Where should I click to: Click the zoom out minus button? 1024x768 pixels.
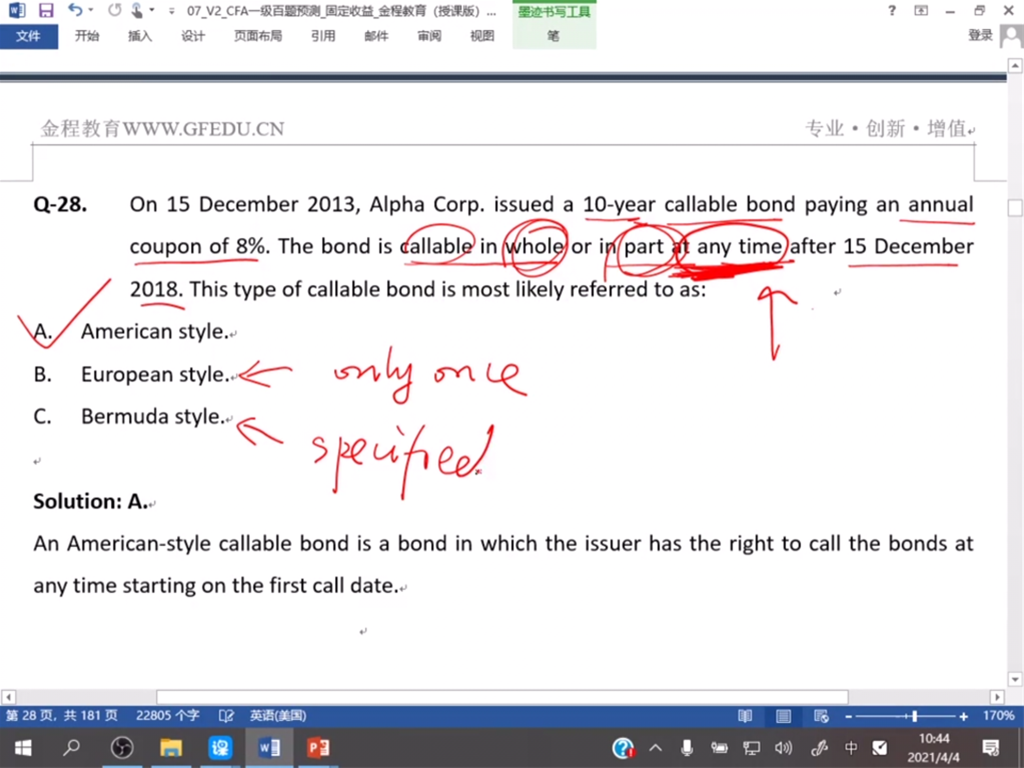point(848,716)
